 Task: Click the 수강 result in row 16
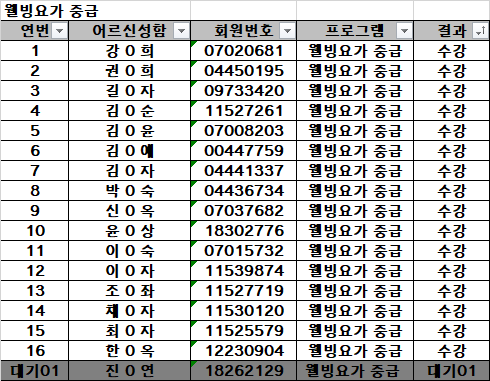452,351
